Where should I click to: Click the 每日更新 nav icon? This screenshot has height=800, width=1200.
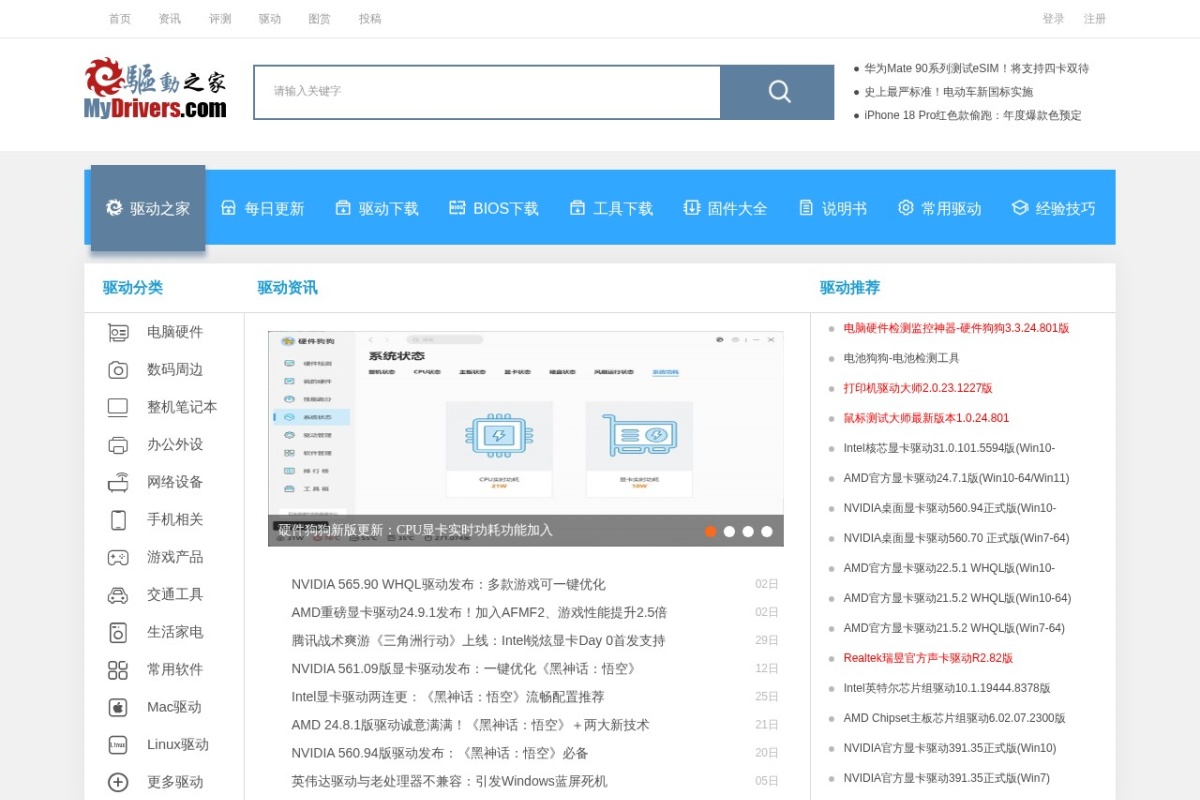pos(228,208)
